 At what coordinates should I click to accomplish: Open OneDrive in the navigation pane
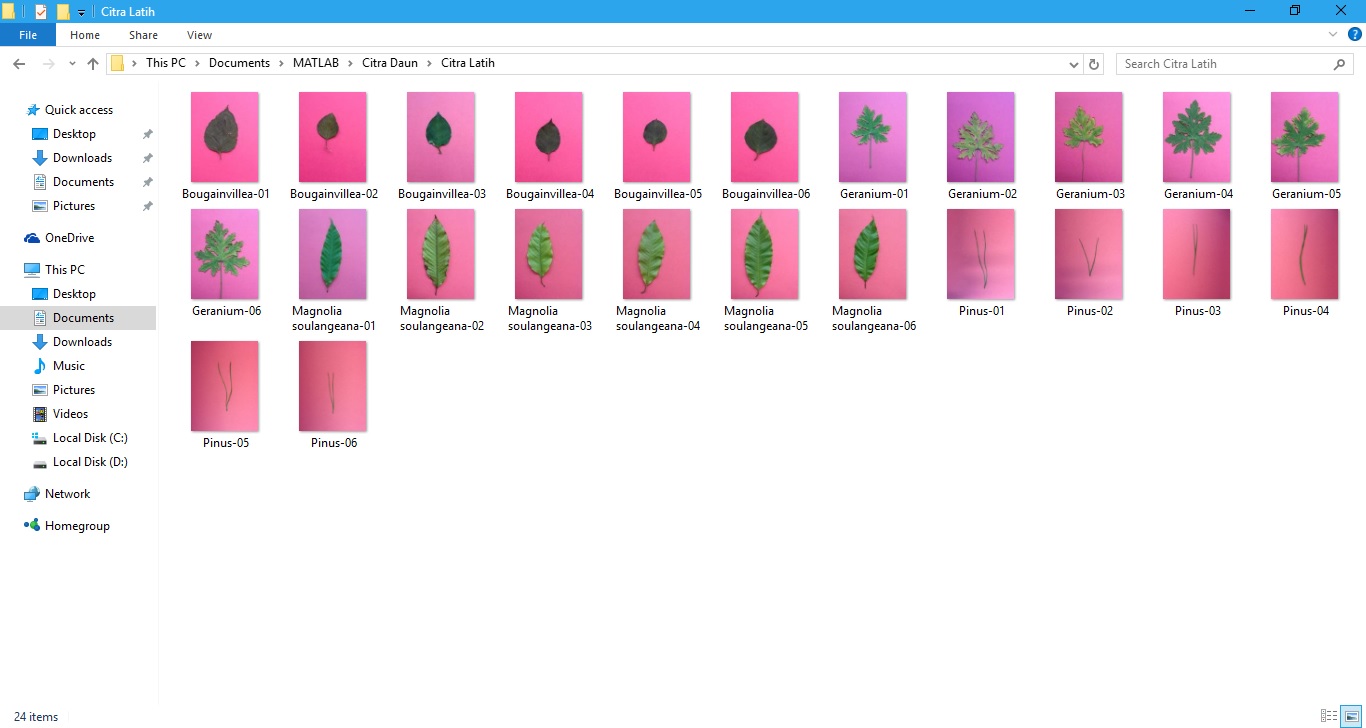[69, 238]
